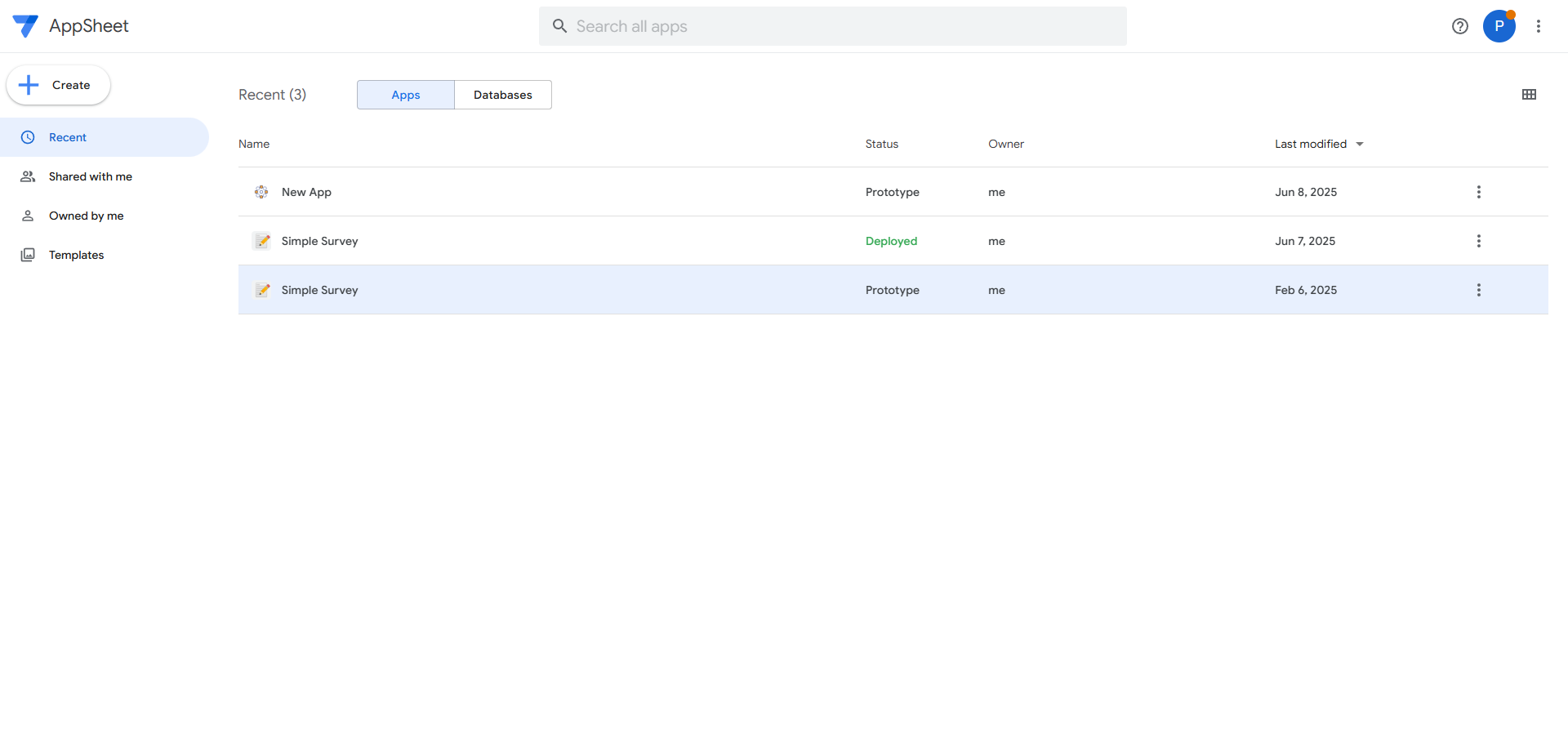1568x744 pixels.
Task: Sort by the Last modified header
Action: tap(1311, 144)
